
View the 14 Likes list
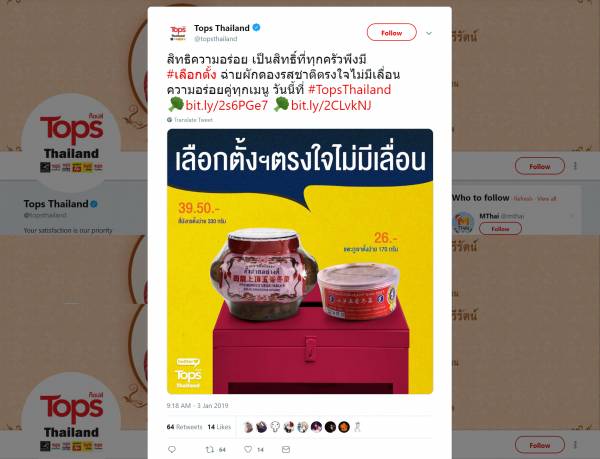click(219, 427)
